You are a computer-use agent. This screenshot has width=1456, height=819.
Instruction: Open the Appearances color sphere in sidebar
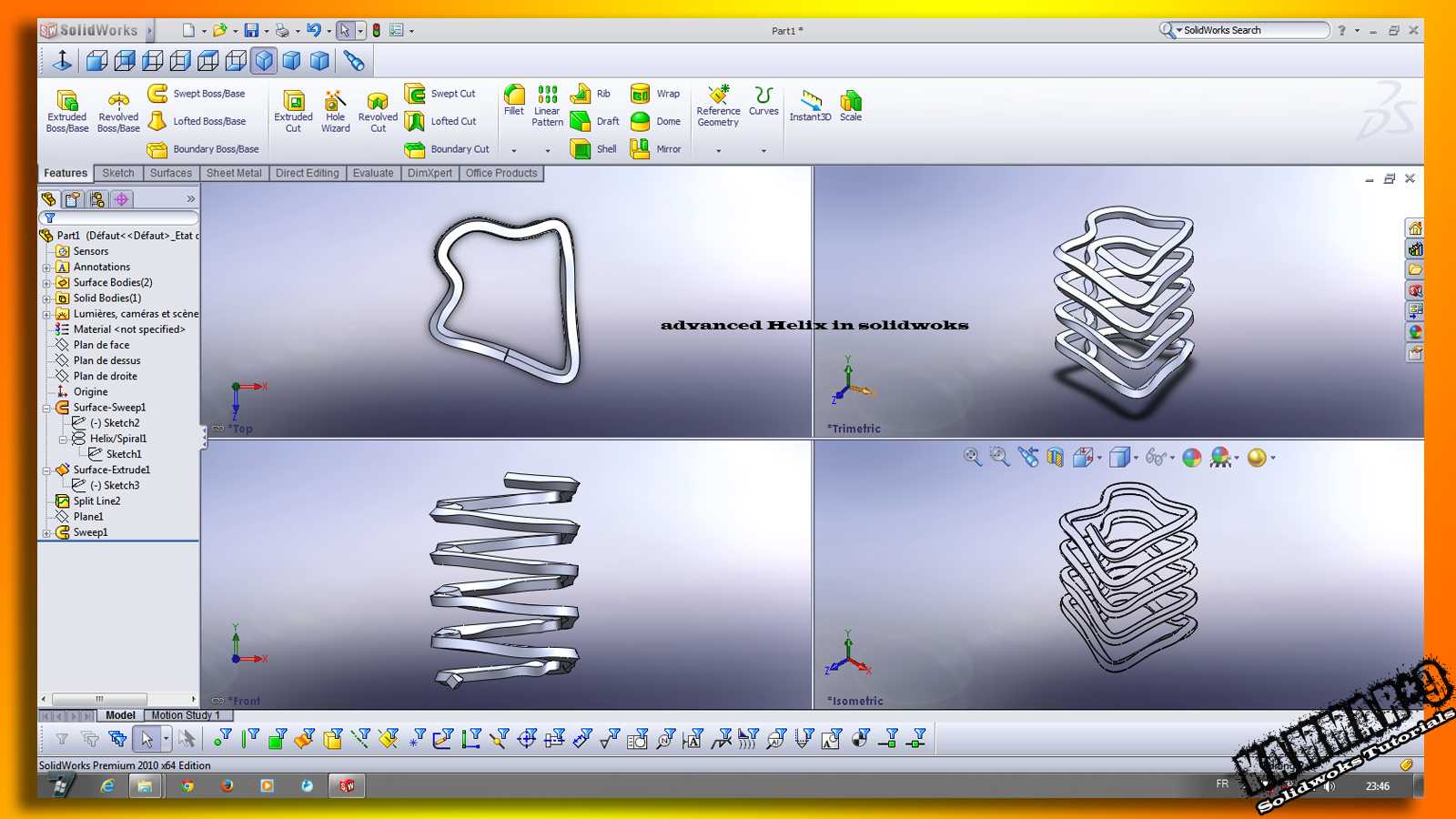click(x=1415, y=332)
